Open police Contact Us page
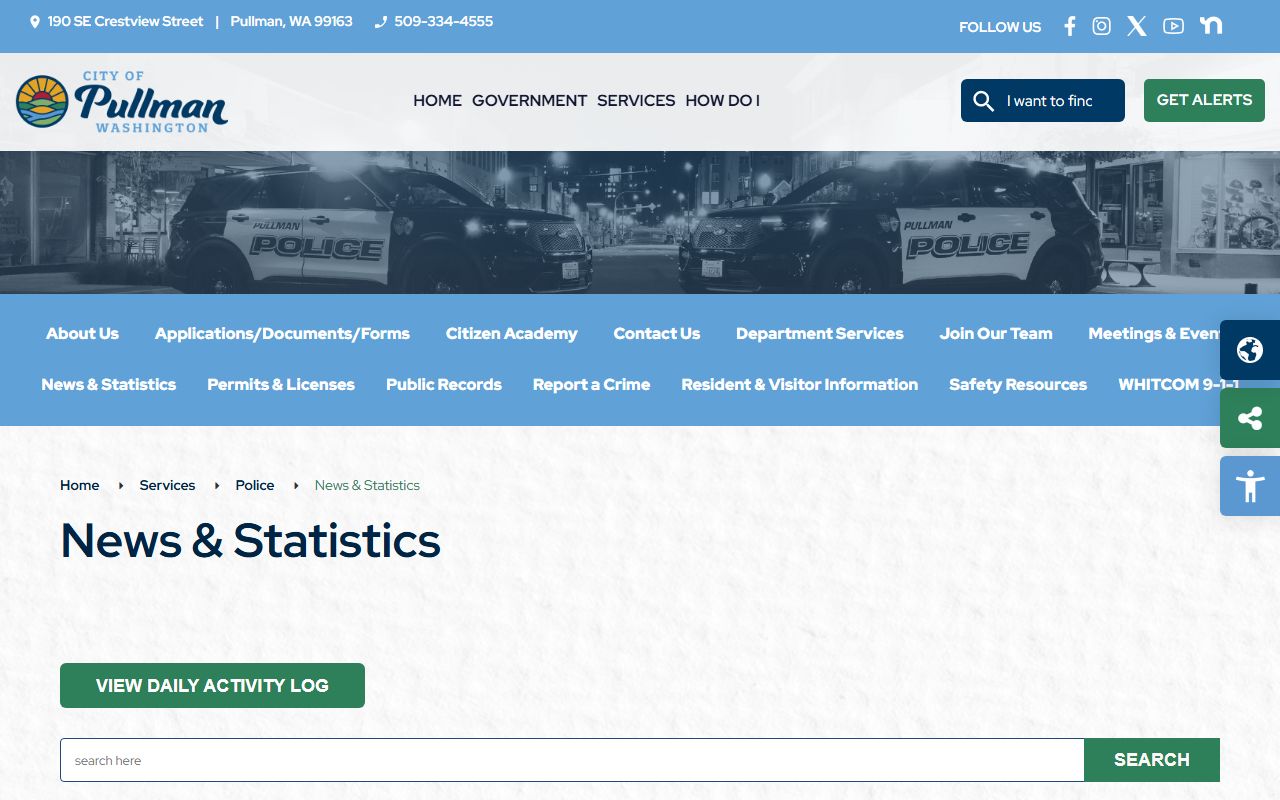The image size is (1280, 800). (x=656, y=333)
